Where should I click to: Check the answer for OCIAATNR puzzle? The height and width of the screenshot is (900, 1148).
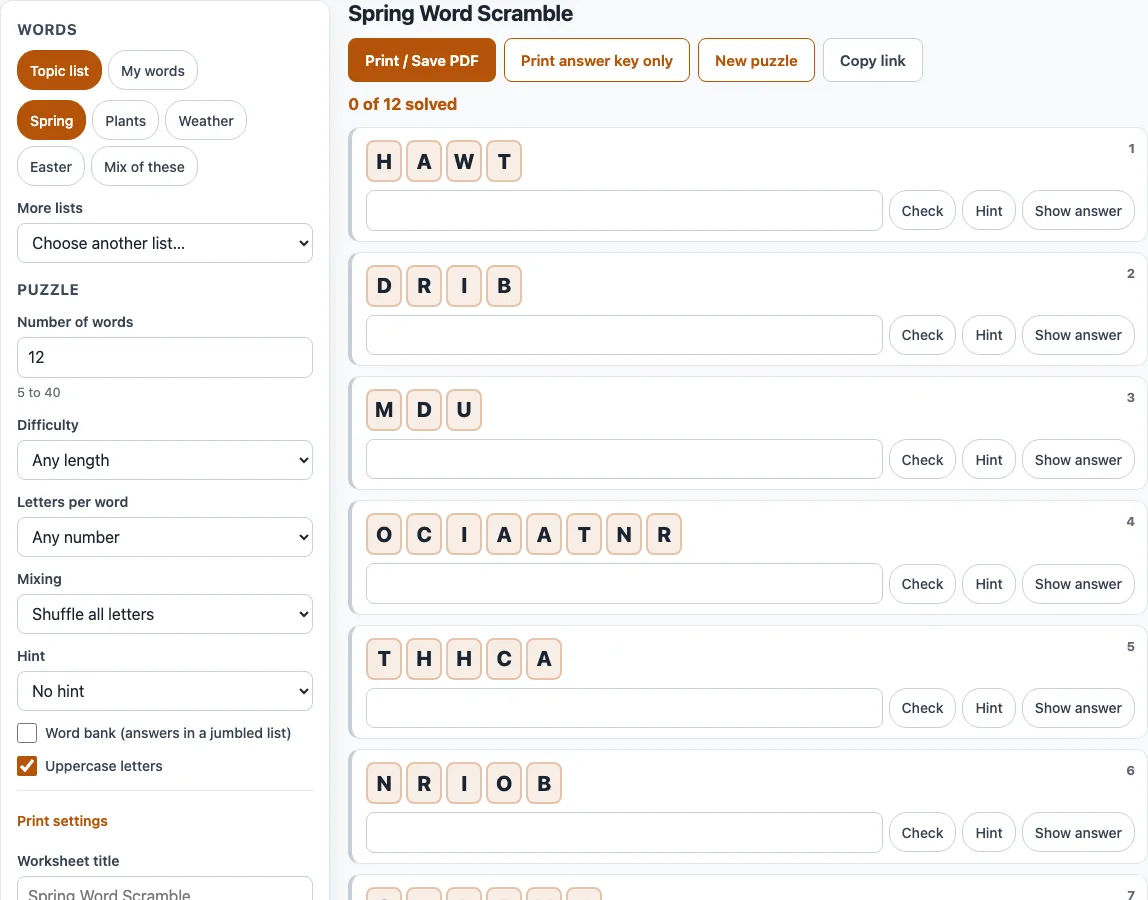[922, 584]
